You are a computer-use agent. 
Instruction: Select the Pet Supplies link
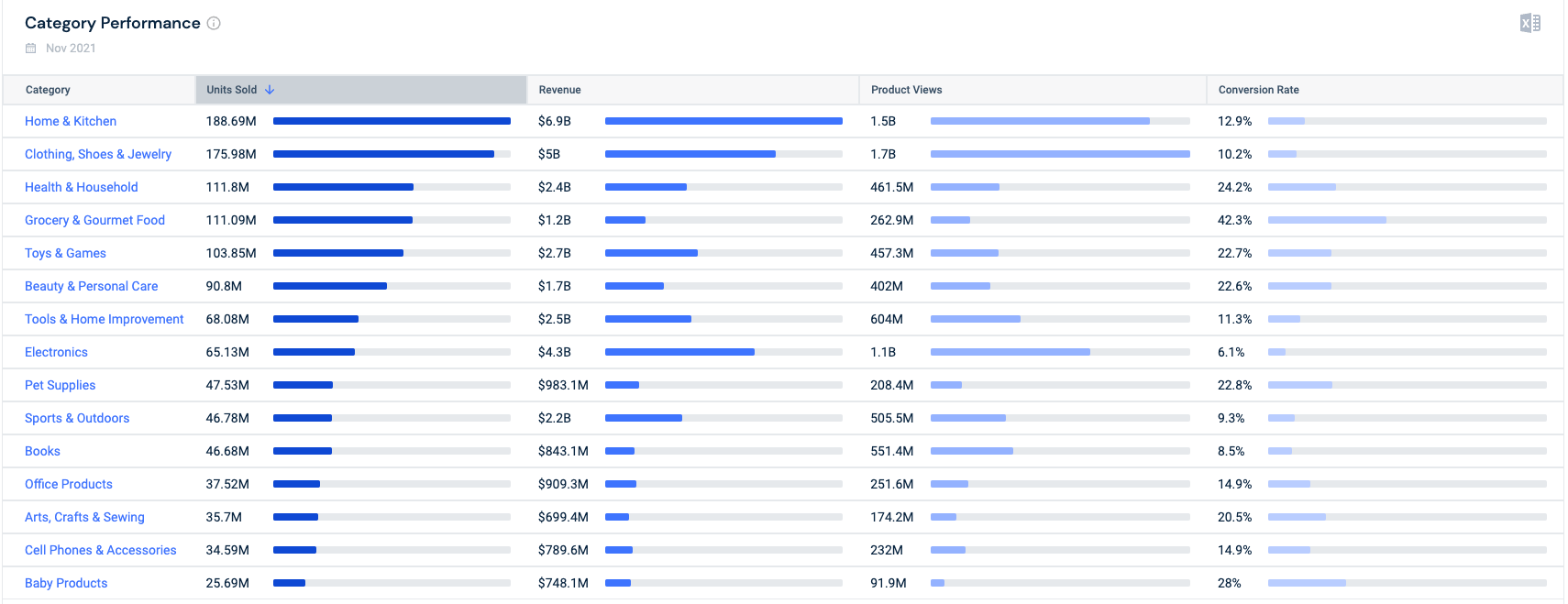pos(60,385)
